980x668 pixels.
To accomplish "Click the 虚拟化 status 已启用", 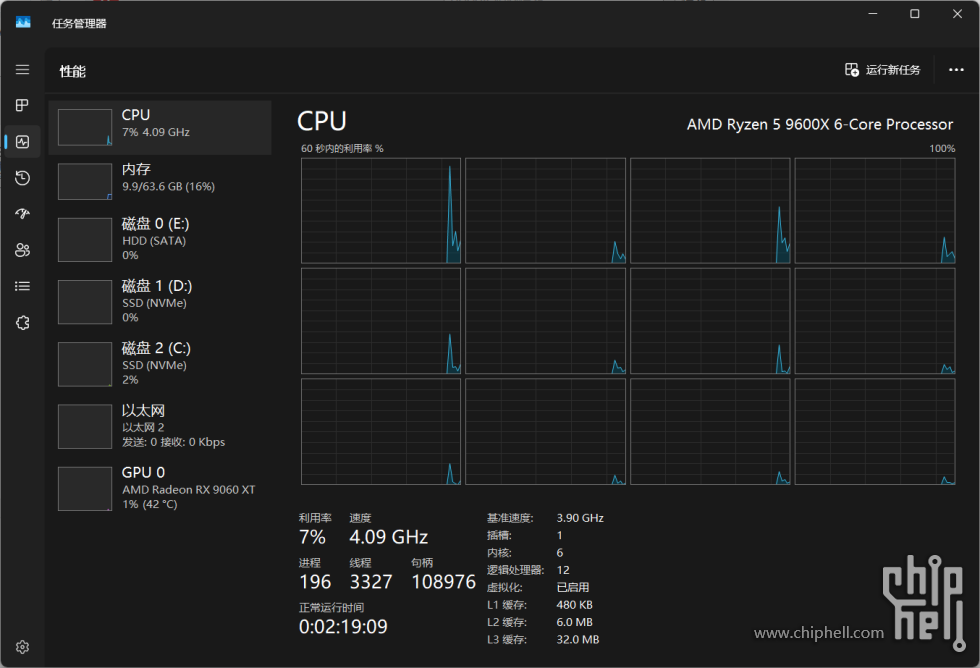I will (x=572, y=587).
